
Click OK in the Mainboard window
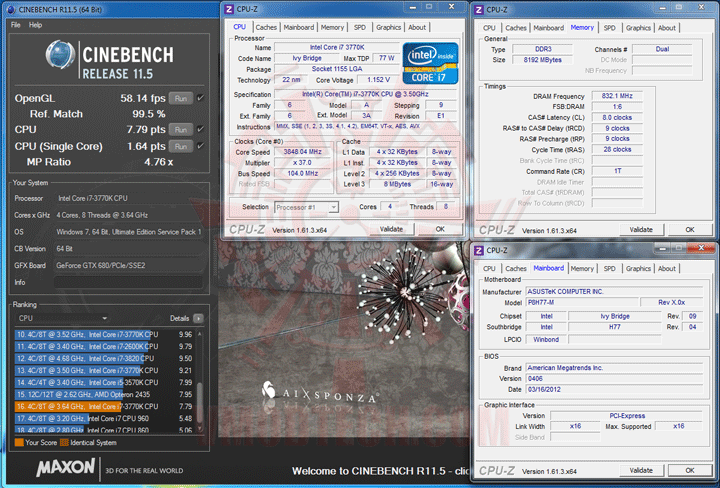(690, 470)
